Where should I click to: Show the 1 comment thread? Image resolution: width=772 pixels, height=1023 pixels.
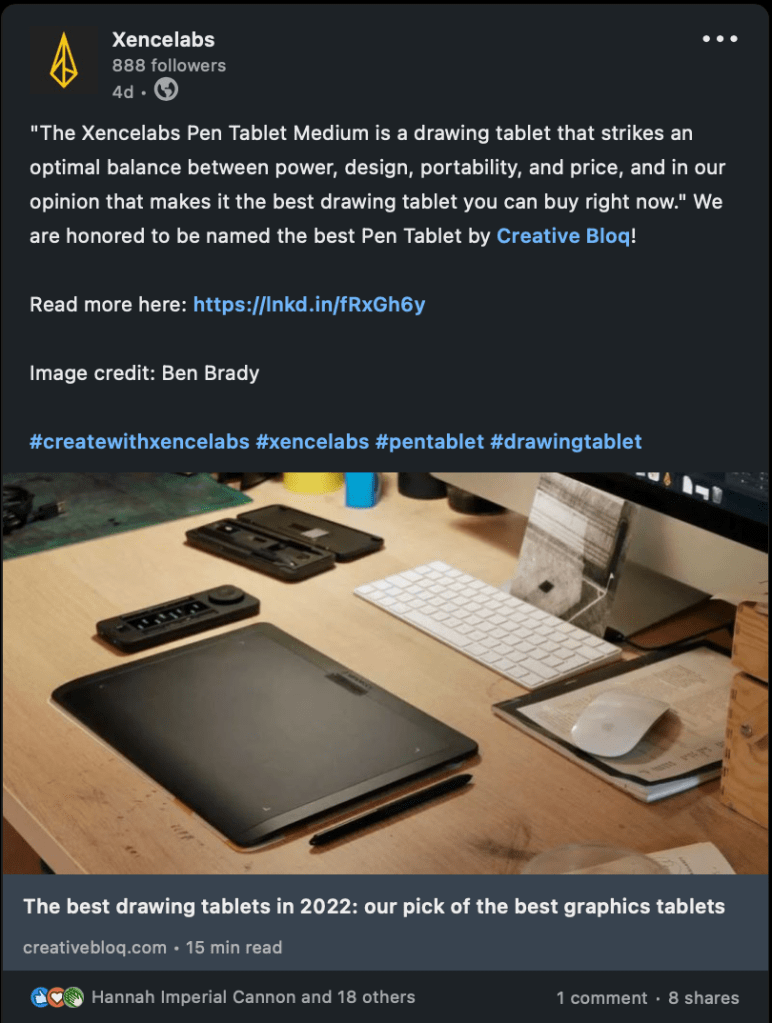point(602,998)
